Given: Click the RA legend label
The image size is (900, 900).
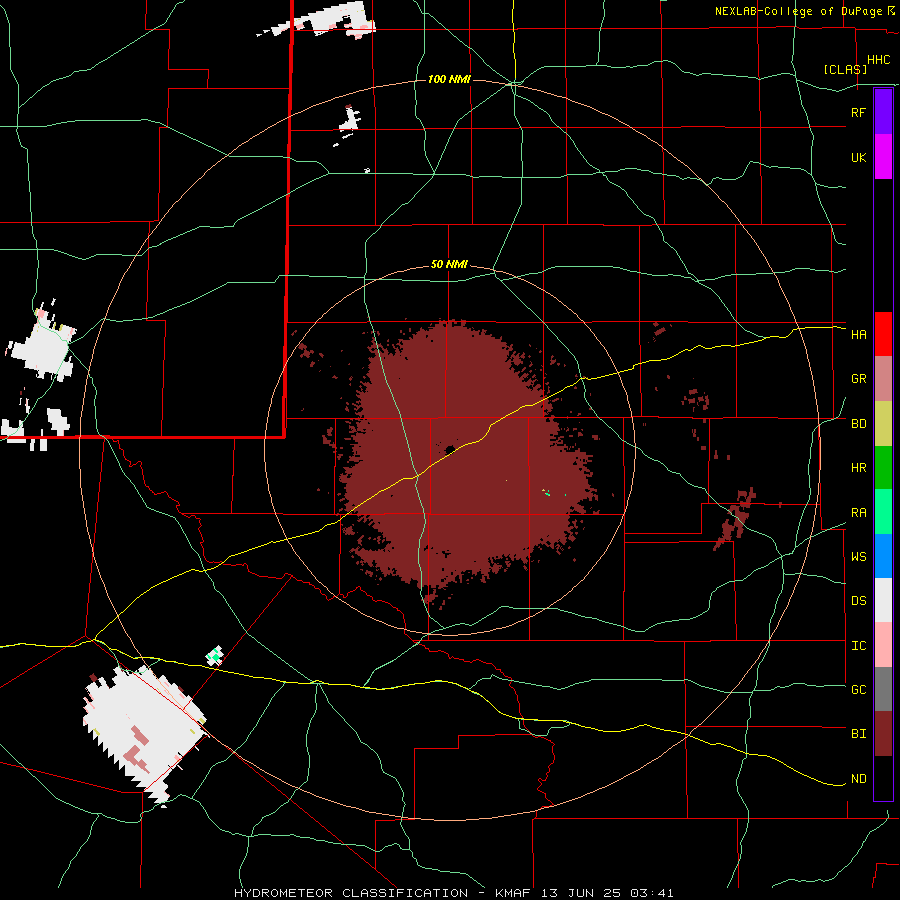Looking at the screenshot, I should (x=858, y=513).
